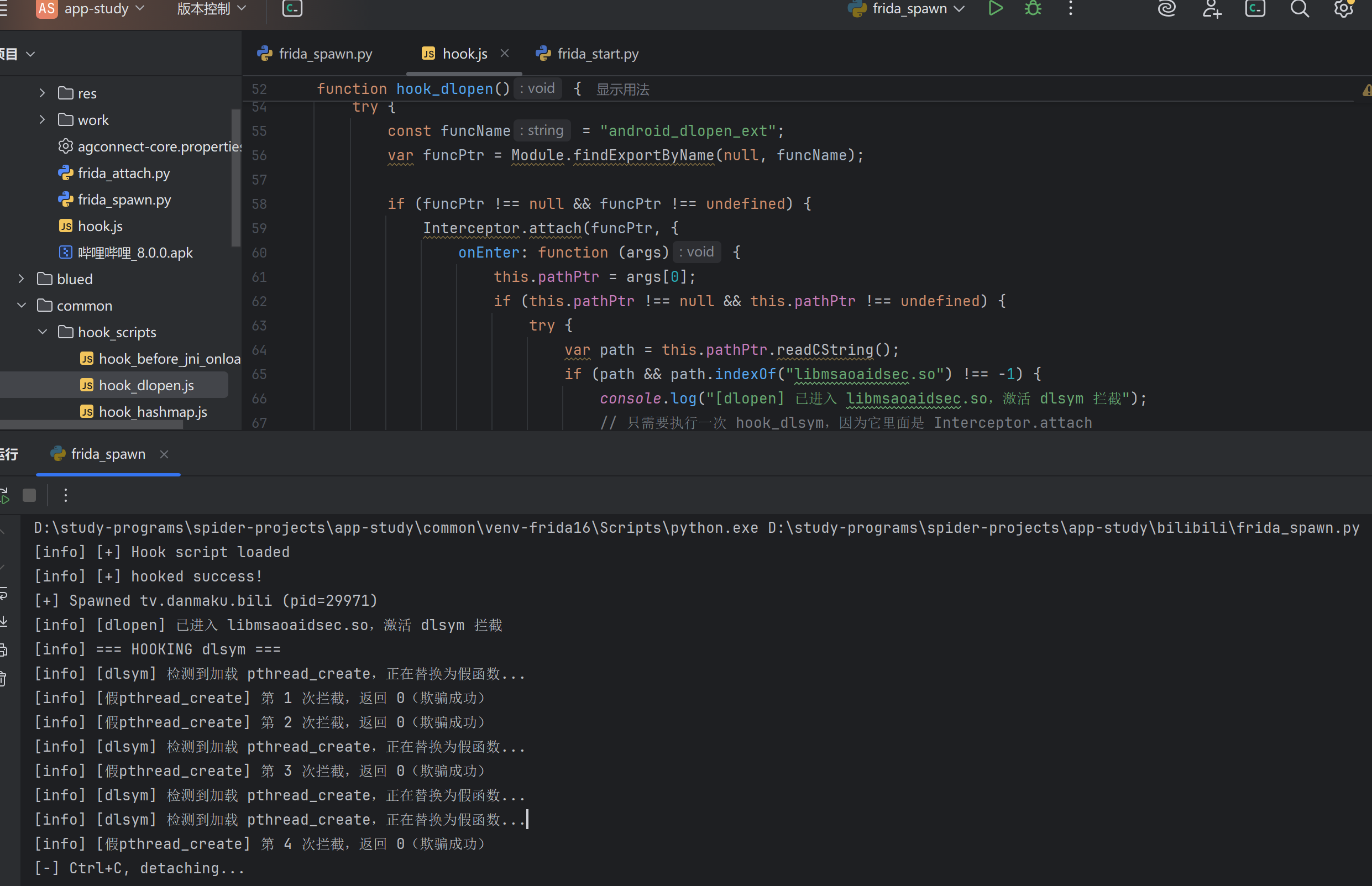The height and width of the screenshot is (886, 1372).
Task: Click the warning indicator at editor top-right
Action: 1367,90
